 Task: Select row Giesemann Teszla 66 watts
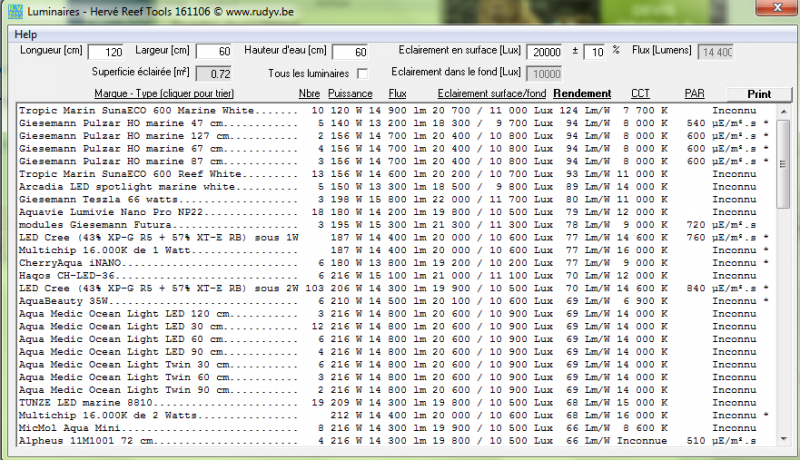click(x=396, y=199)
